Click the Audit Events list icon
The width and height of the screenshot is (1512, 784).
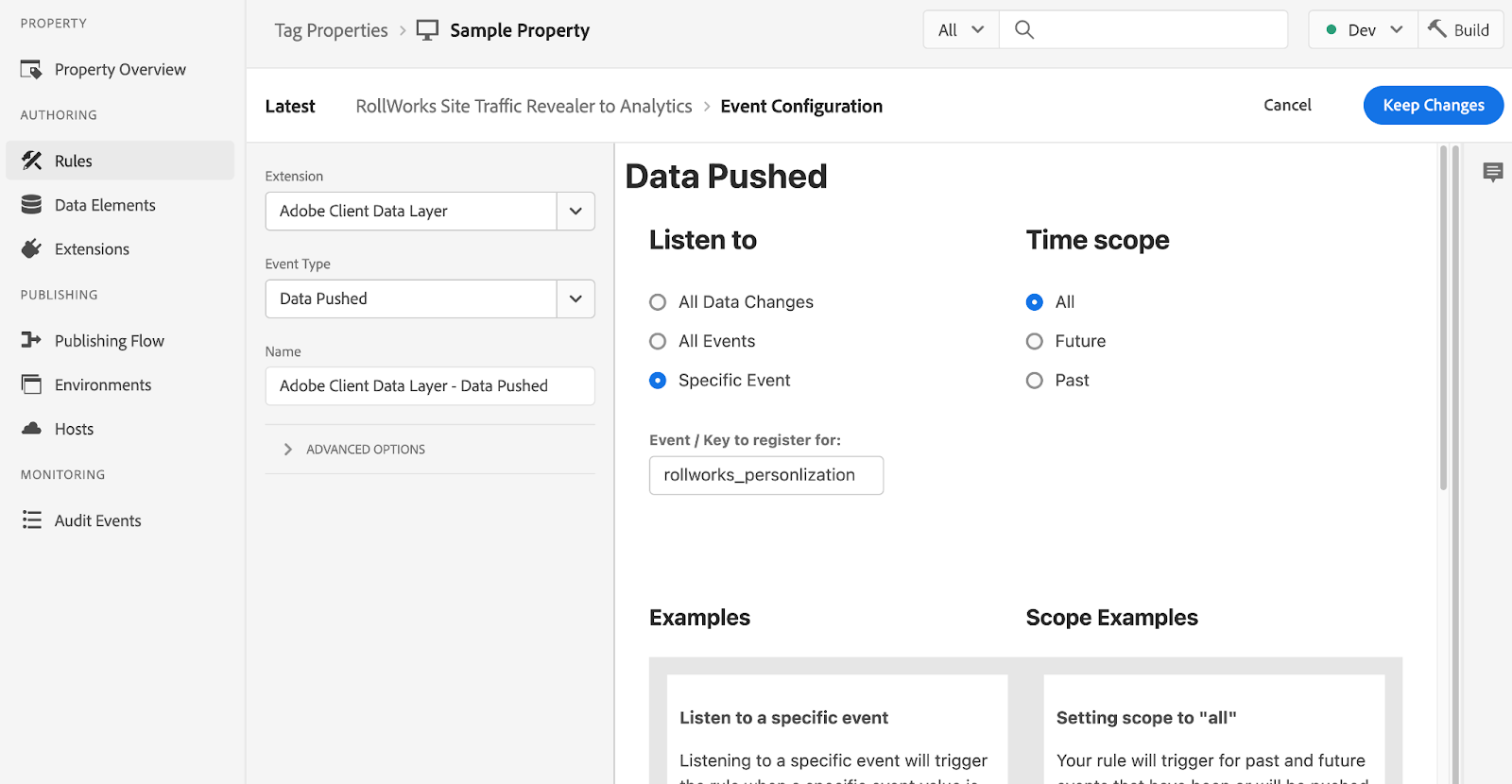[32, 520]
